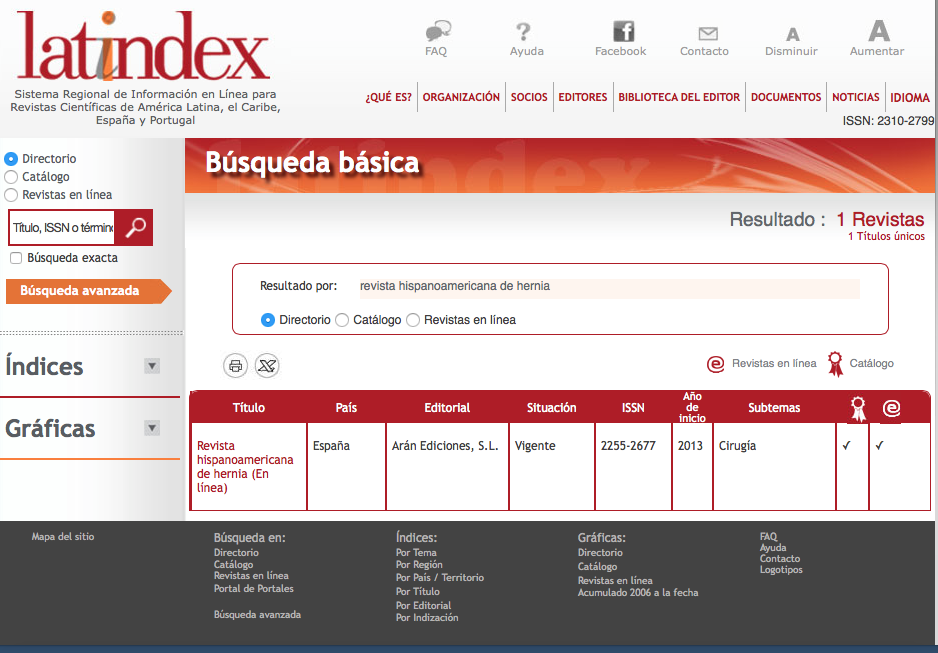Click the Mapa del sitio footer link
Viewport: 938px width, 653px height.
(63, 536)
